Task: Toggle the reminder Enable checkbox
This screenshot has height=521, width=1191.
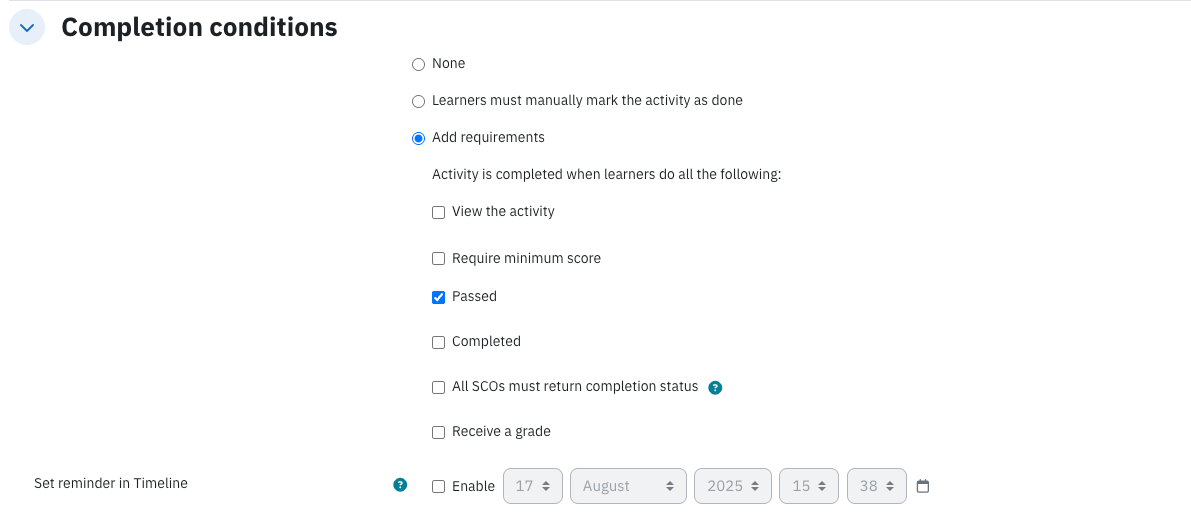Action: click(x=438, y=487)
